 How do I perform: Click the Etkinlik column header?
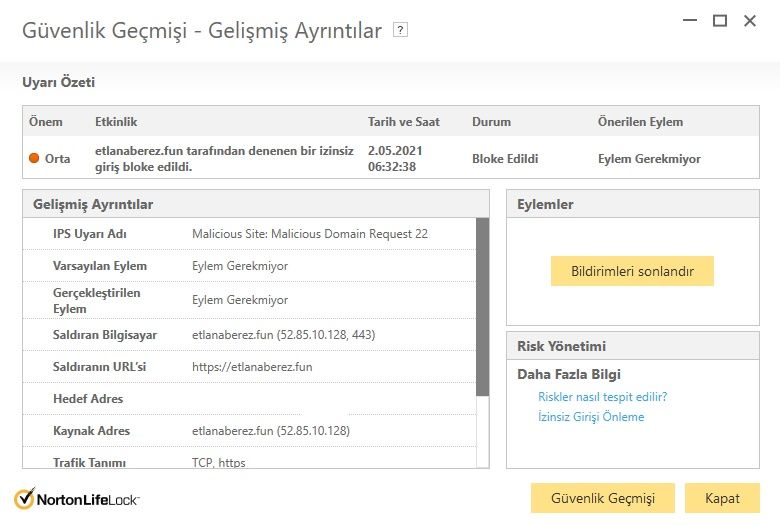click(x=116, y=122)
